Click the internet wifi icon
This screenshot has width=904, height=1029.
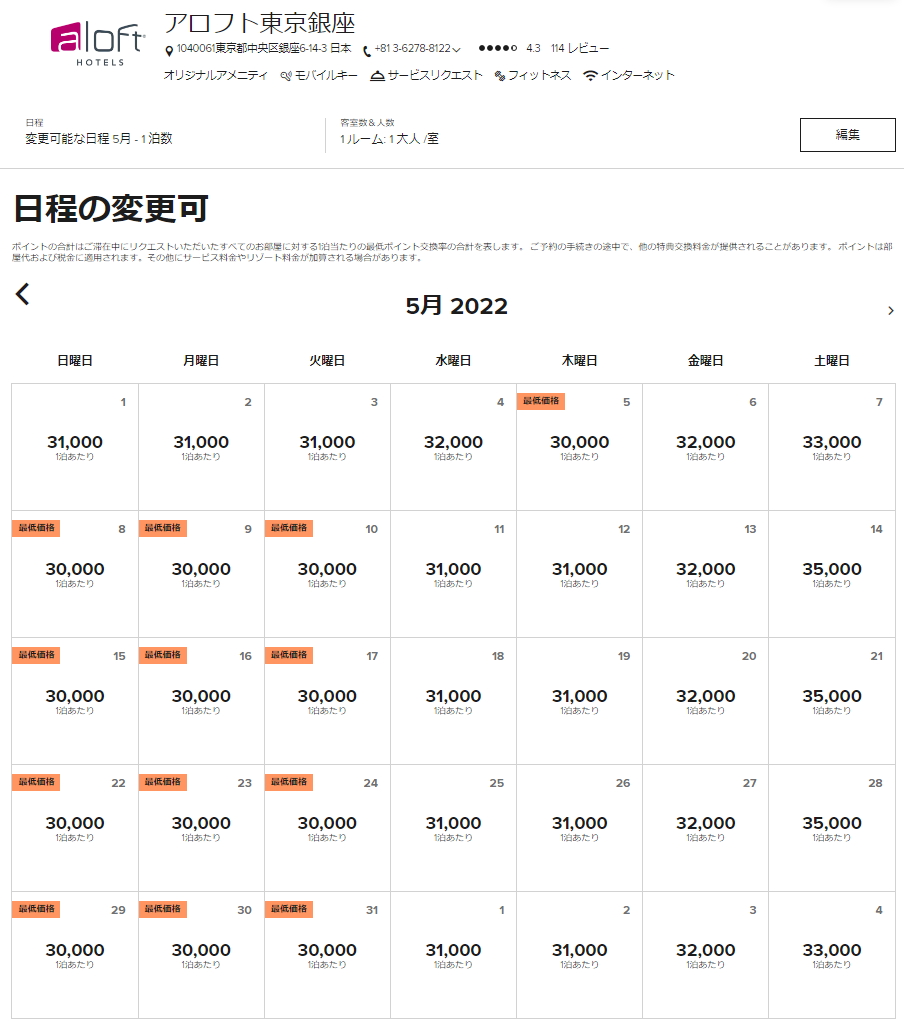coord(591,76)
